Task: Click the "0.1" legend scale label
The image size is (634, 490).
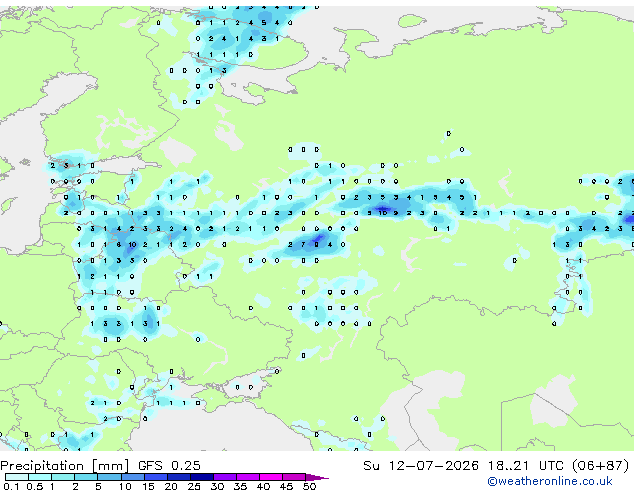Action: tap(11, 486)
